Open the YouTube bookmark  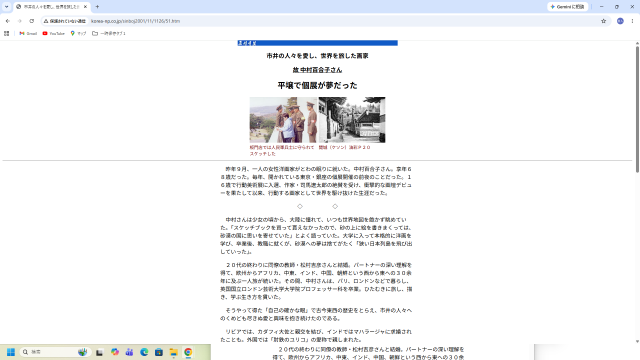(x=53, y=33)
